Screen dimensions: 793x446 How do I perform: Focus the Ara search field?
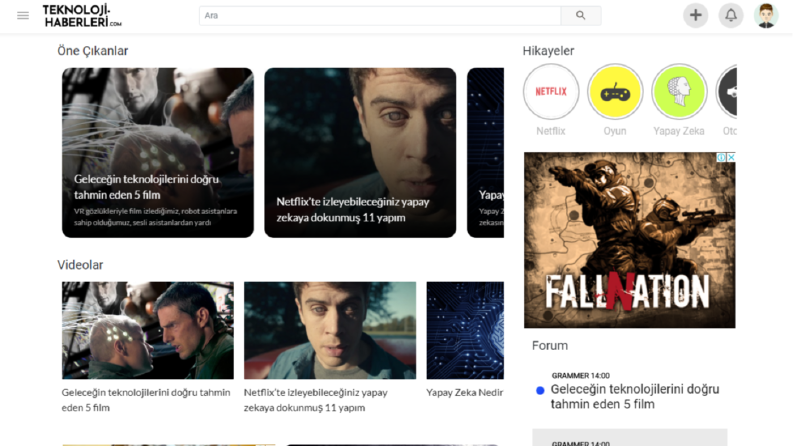pos(380,16)
